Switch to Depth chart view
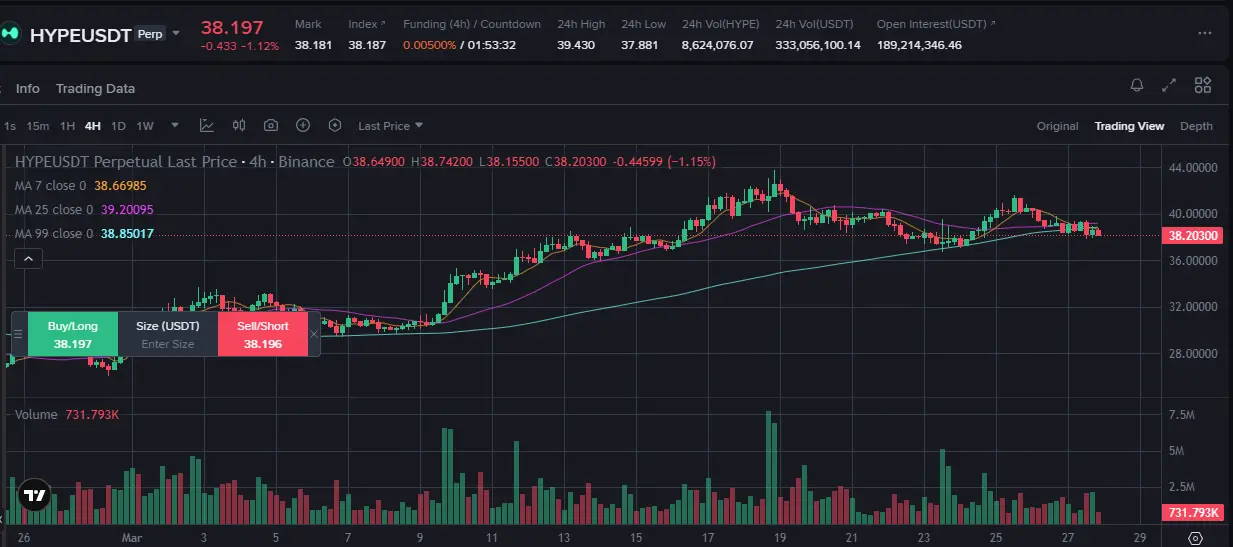Viewport: 1233px width, 547px height. tap(1196, 126)
